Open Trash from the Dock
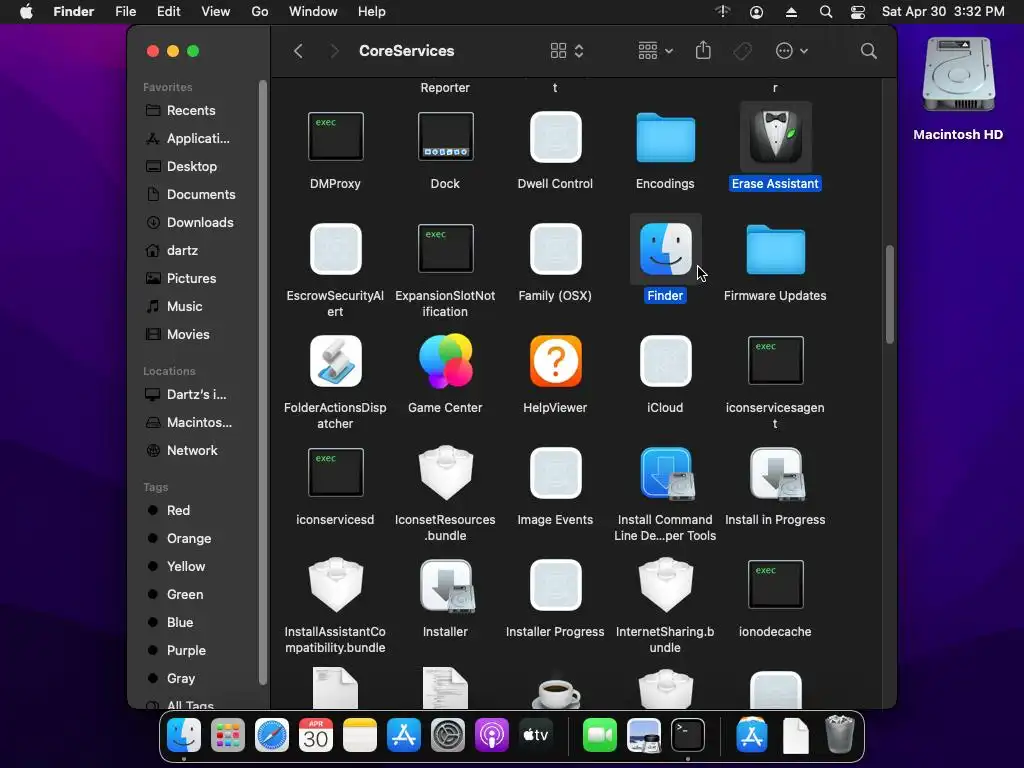 click(839, 735)
